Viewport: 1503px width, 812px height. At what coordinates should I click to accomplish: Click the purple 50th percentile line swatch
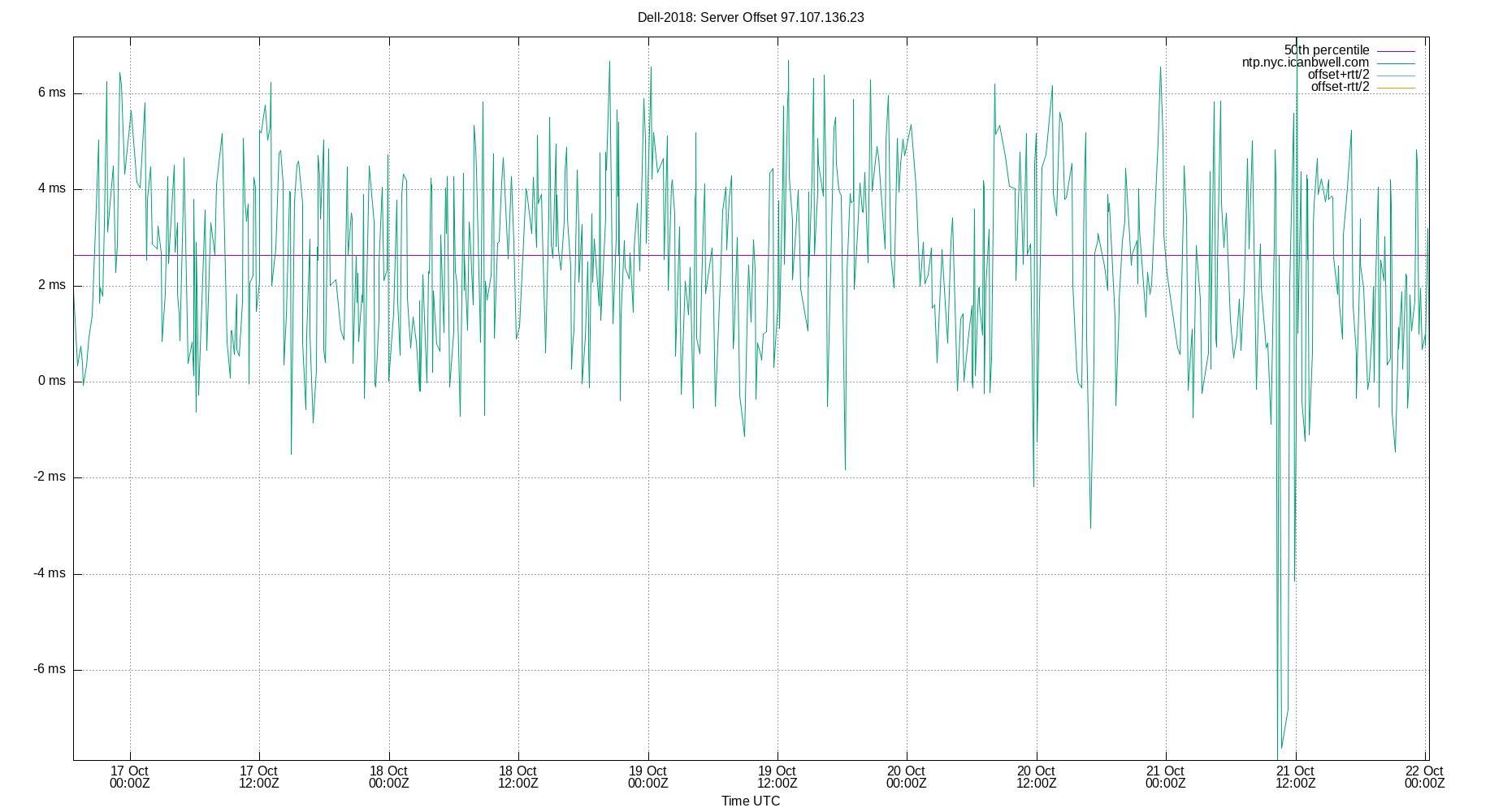(1396, 51)
